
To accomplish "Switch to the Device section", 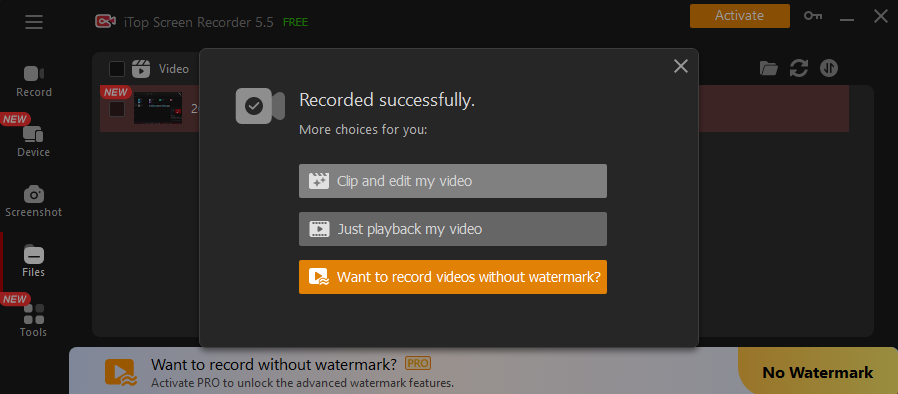I will 34,141.
